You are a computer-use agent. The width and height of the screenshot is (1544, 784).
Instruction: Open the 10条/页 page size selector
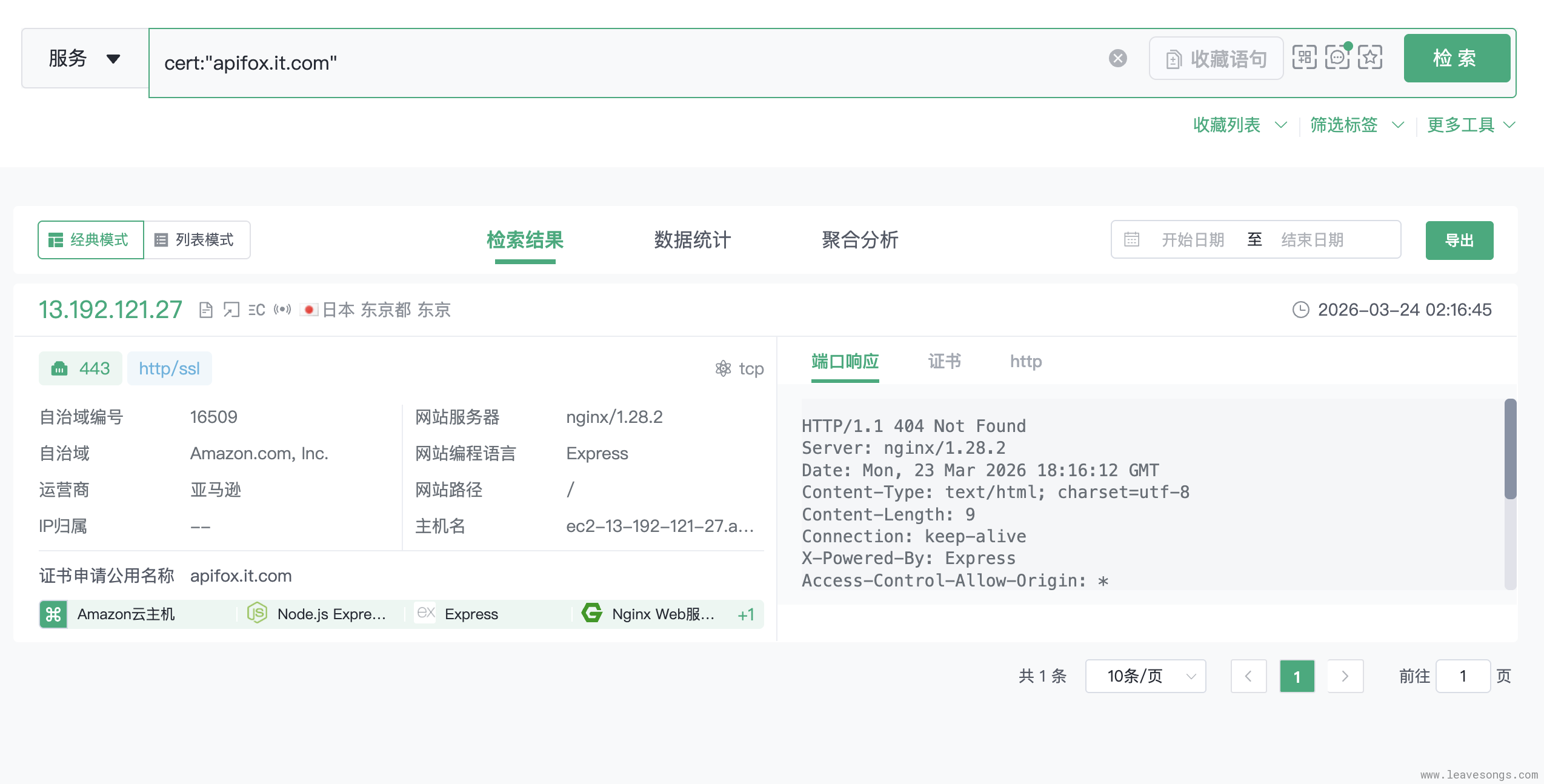(x=1145, y=676)
